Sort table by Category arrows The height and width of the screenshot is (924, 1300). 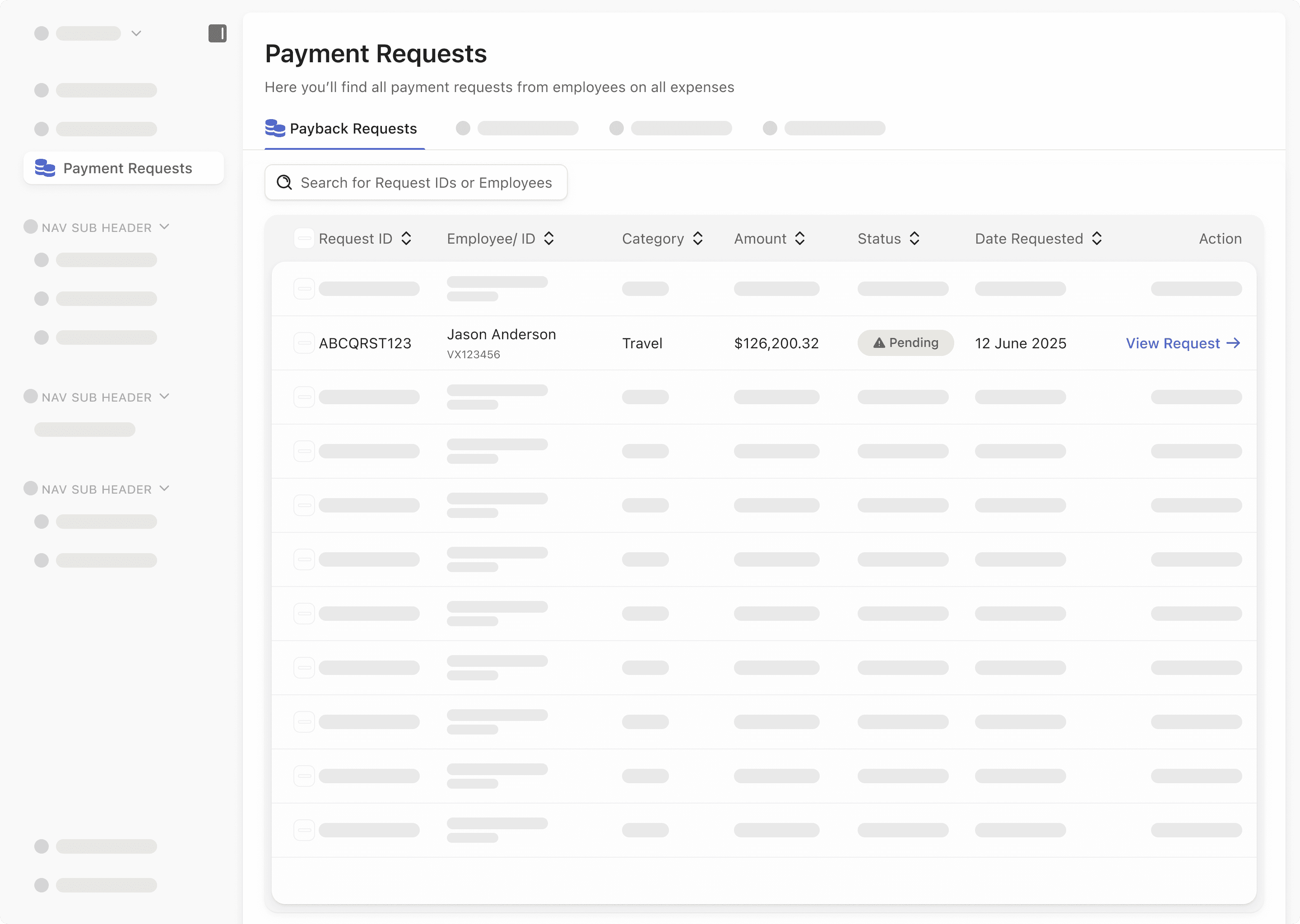pos(698,238)
